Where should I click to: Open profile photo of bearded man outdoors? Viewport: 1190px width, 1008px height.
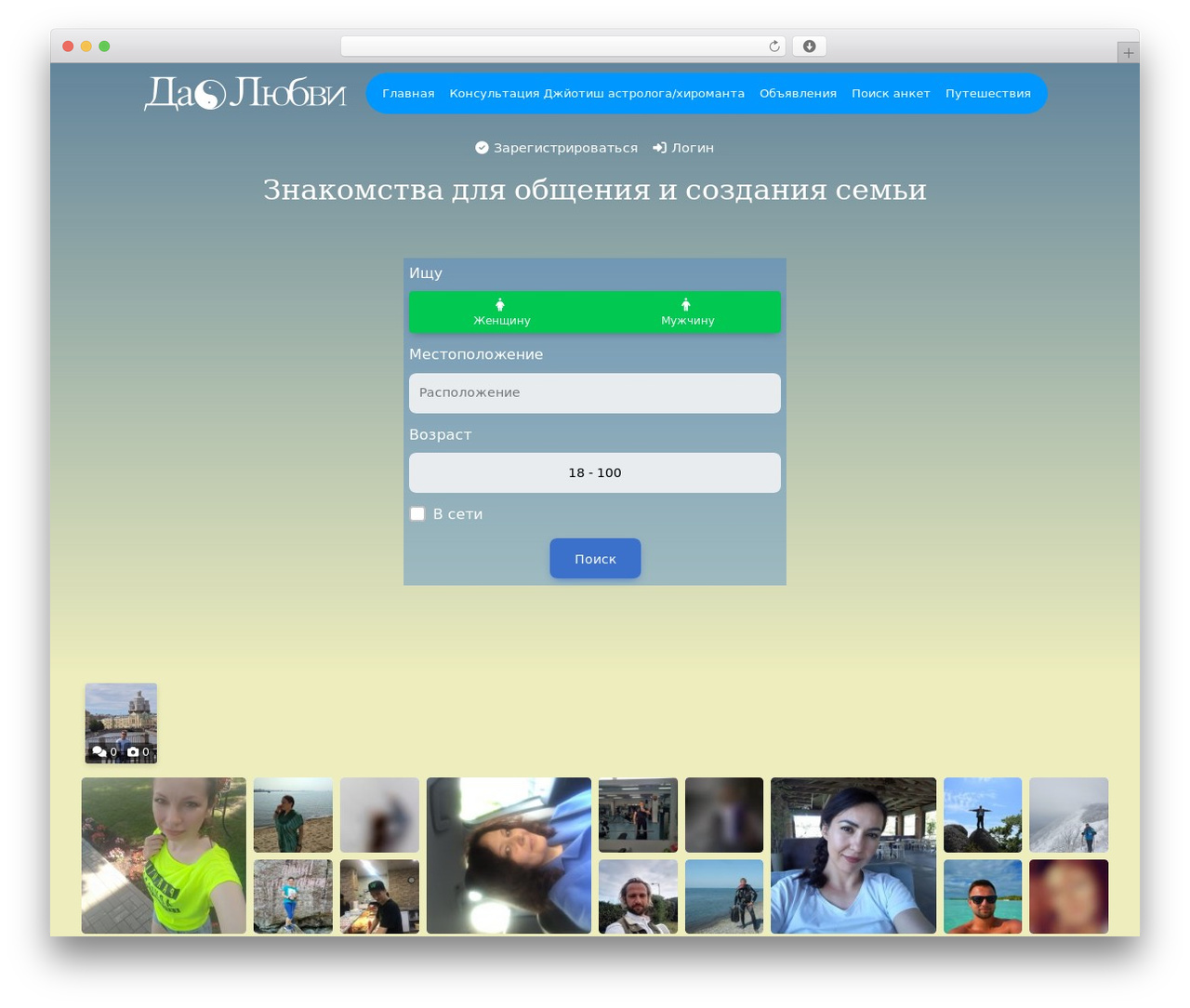(x=638, y=896)
